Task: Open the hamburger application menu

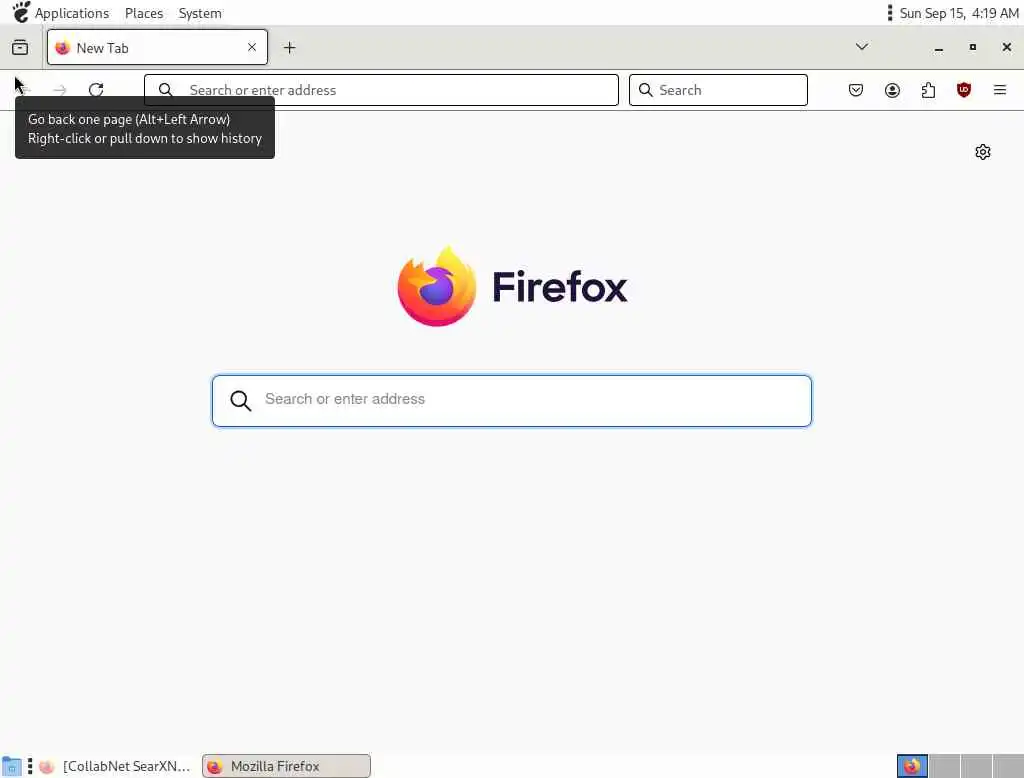Action: 1000,90
